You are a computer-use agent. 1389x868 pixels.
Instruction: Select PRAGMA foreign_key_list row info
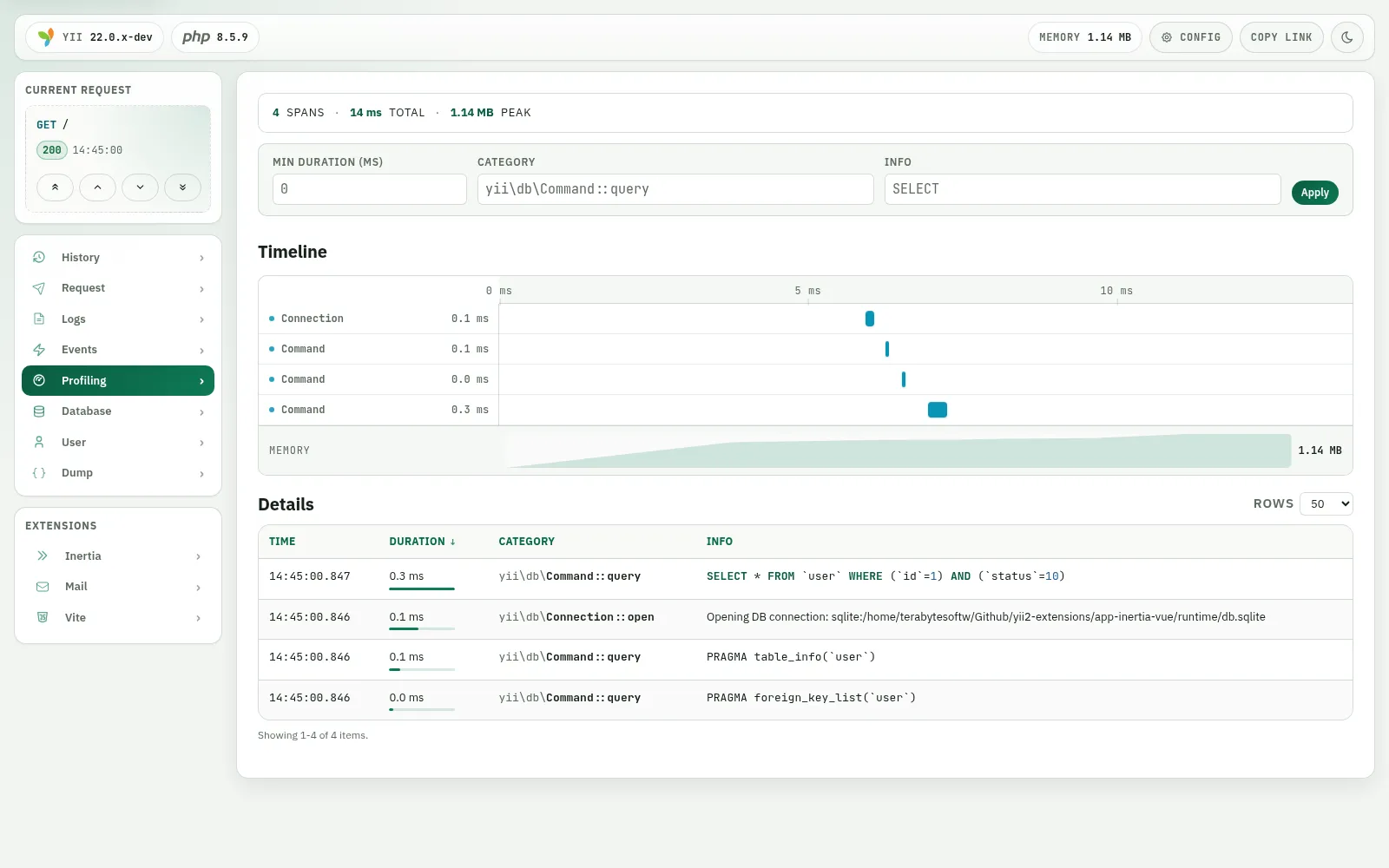point(811,698)
